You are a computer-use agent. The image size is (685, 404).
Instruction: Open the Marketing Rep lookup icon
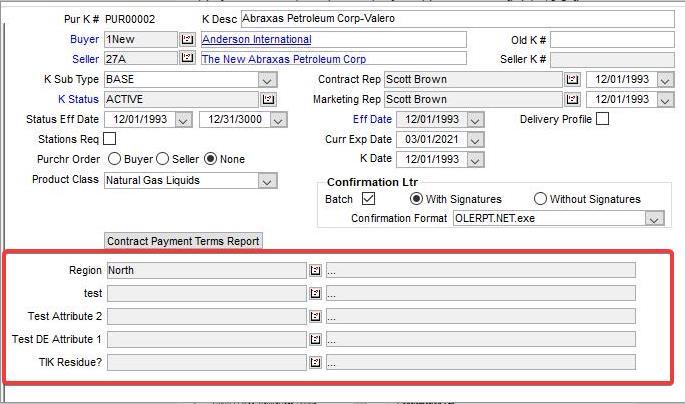pyautogui.click(x=572, y=100)
